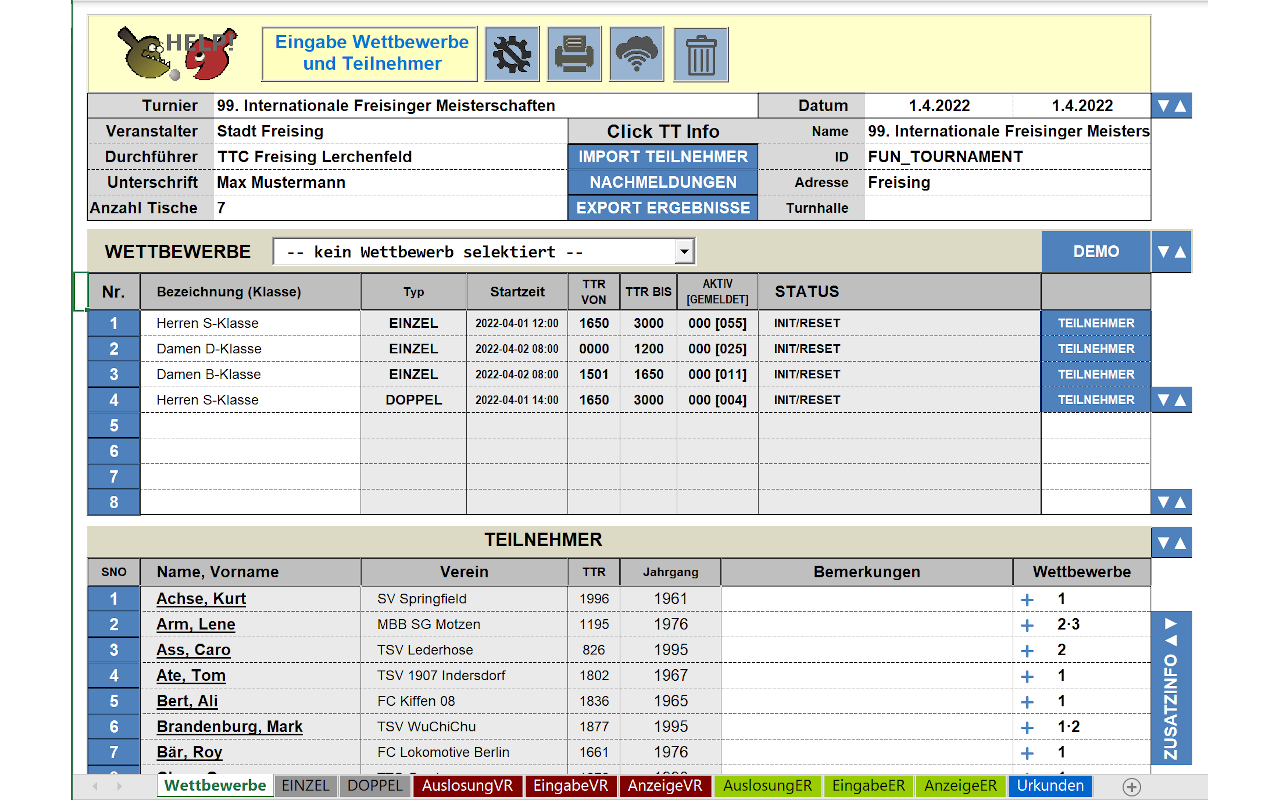The height and width of the screenshot is (800, 1280).
Task: Collapse the TEILNEHMER section with arrows
Action: (x=1171, y=543)
